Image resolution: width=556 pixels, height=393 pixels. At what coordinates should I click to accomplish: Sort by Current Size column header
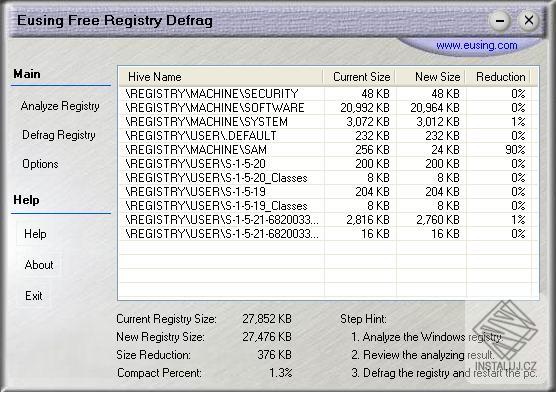[x=360, y=77]
